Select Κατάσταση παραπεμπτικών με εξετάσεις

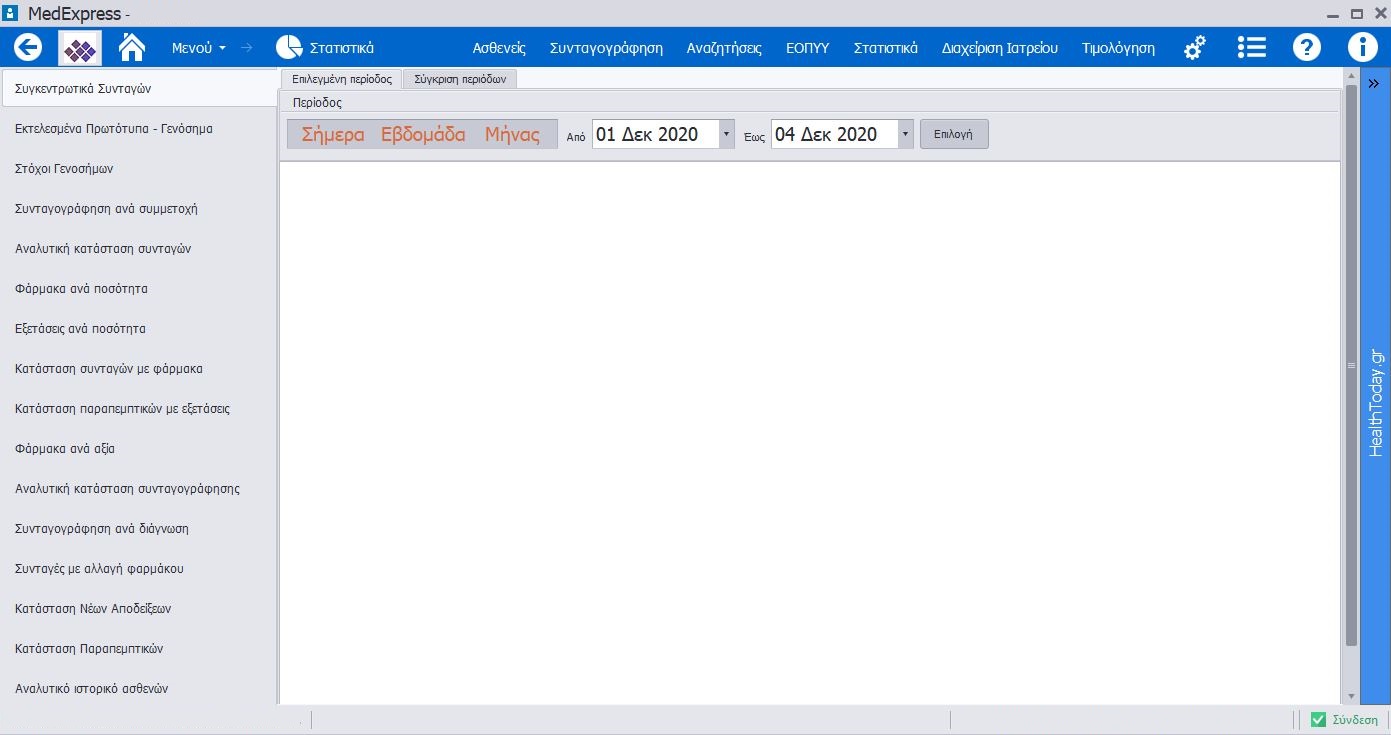tap(138, 408)
